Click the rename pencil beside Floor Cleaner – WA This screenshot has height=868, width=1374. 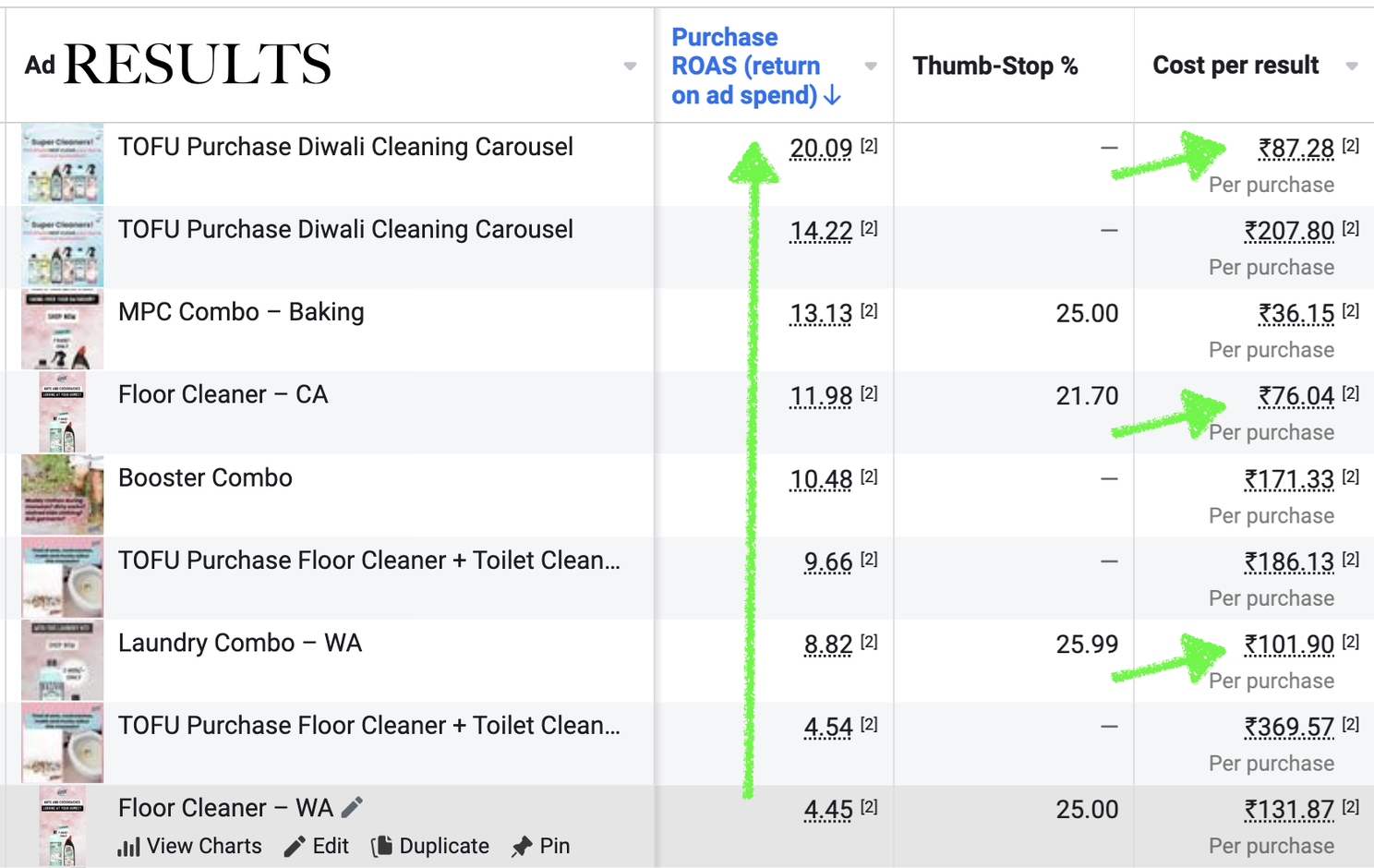click(x=352, y=807)
